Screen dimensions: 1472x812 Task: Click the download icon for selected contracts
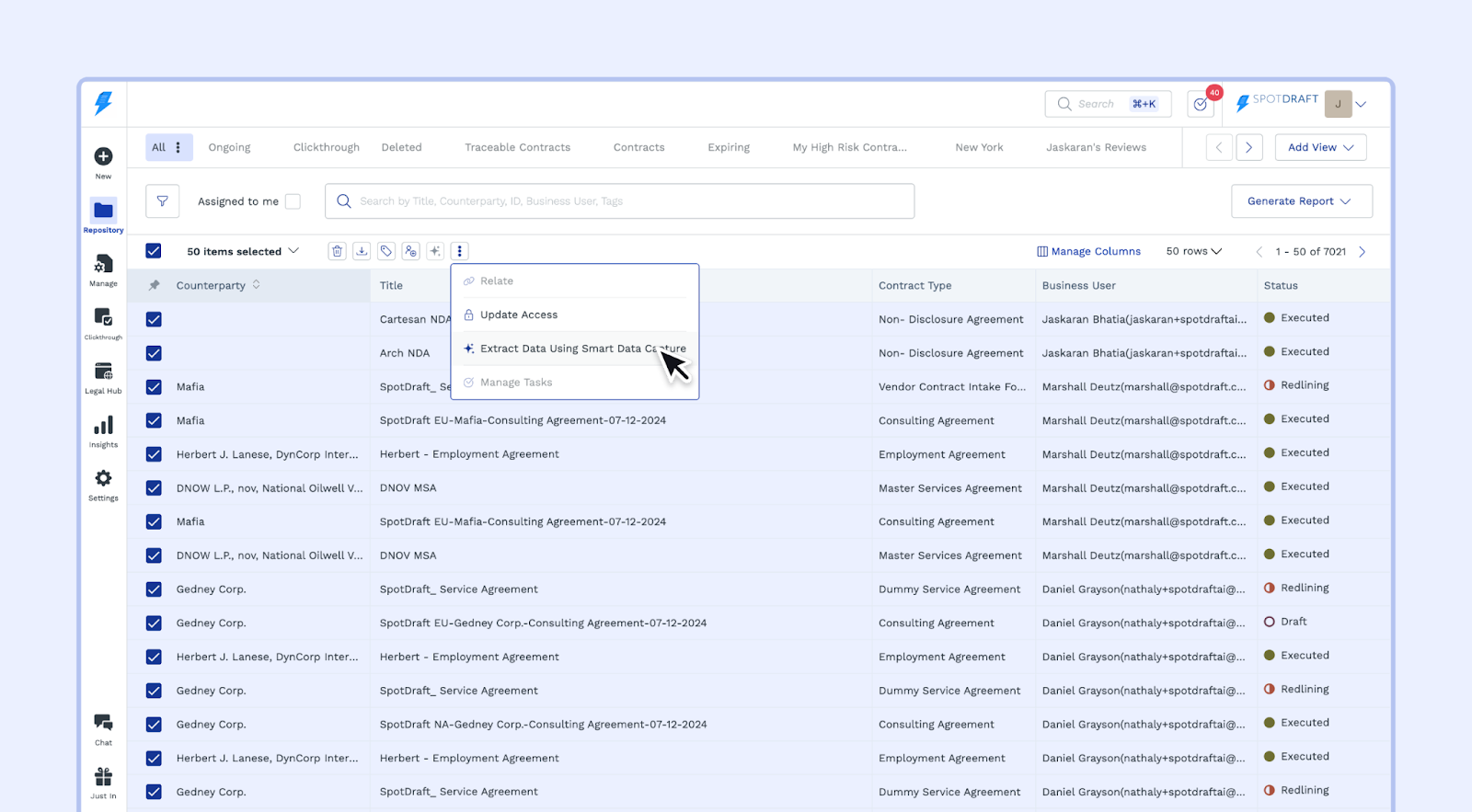[x=362, y=251]
